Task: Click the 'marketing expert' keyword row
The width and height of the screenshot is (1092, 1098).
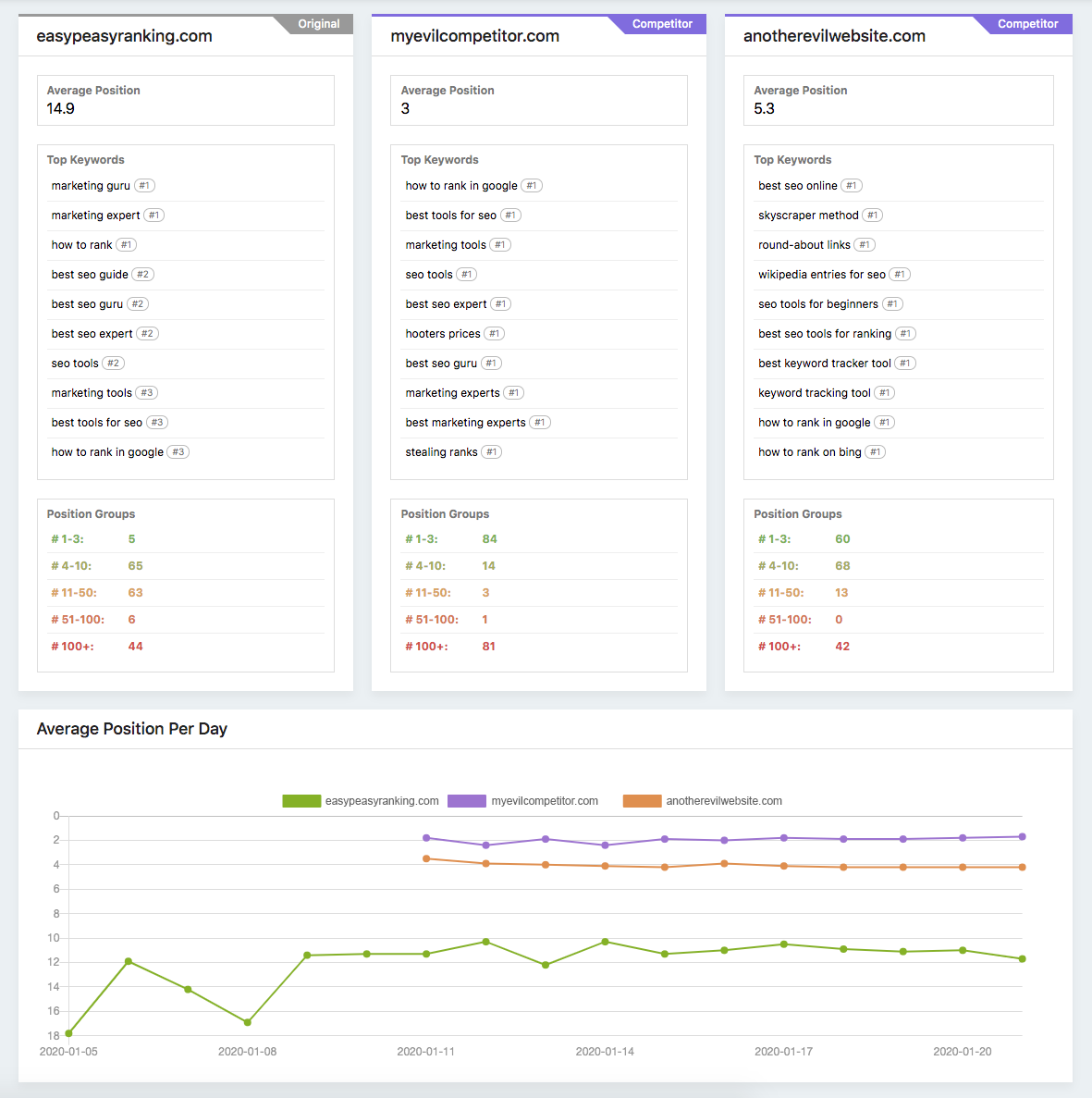Action: coord(186,216)
